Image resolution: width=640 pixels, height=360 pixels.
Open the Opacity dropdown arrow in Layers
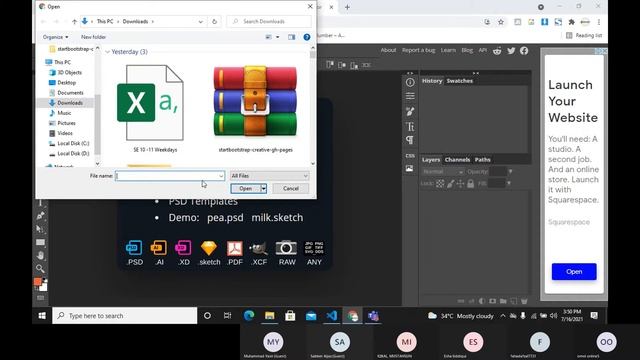pyautogui.click(x=510, y=172)
